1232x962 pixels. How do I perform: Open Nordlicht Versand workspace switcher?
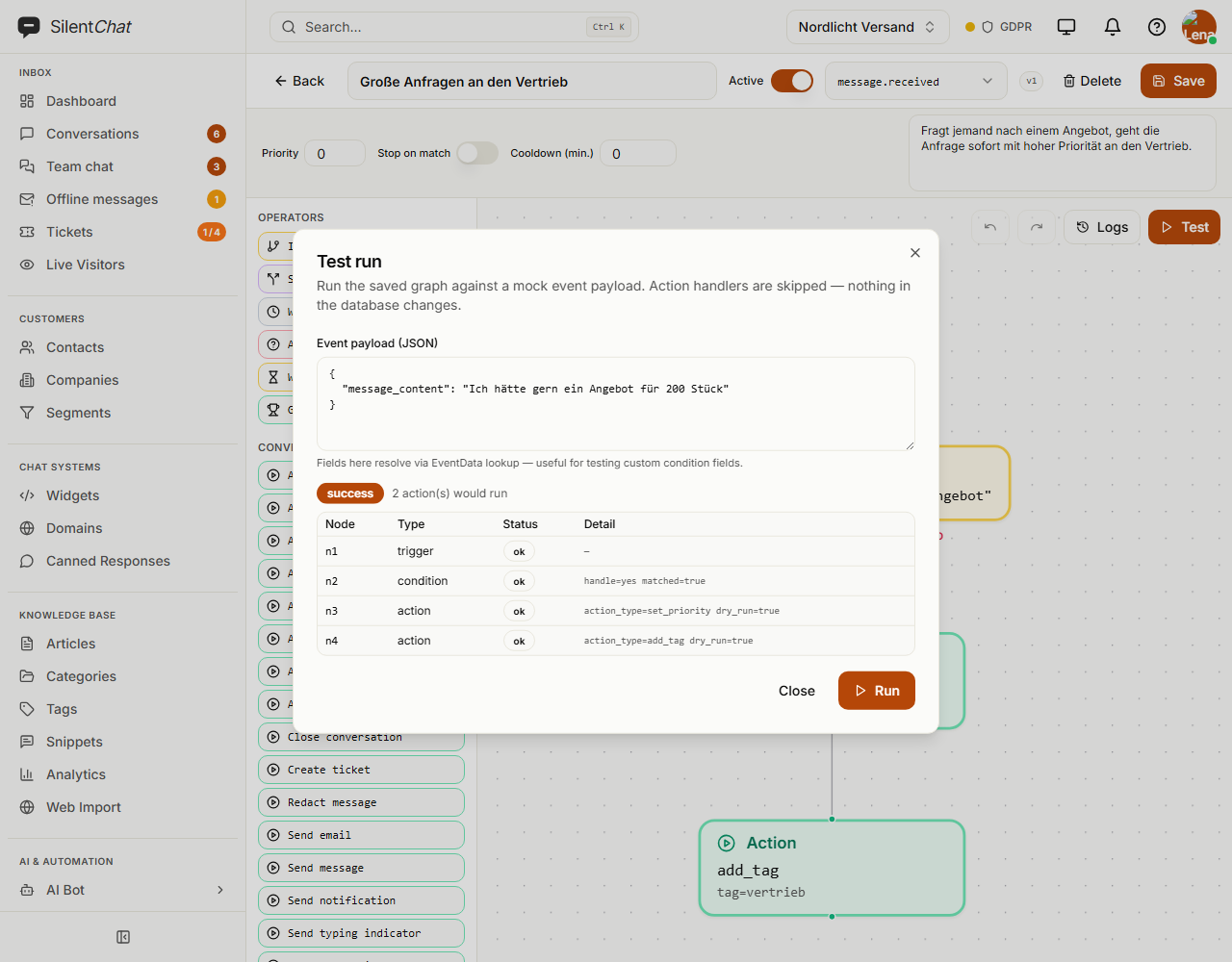867,27
